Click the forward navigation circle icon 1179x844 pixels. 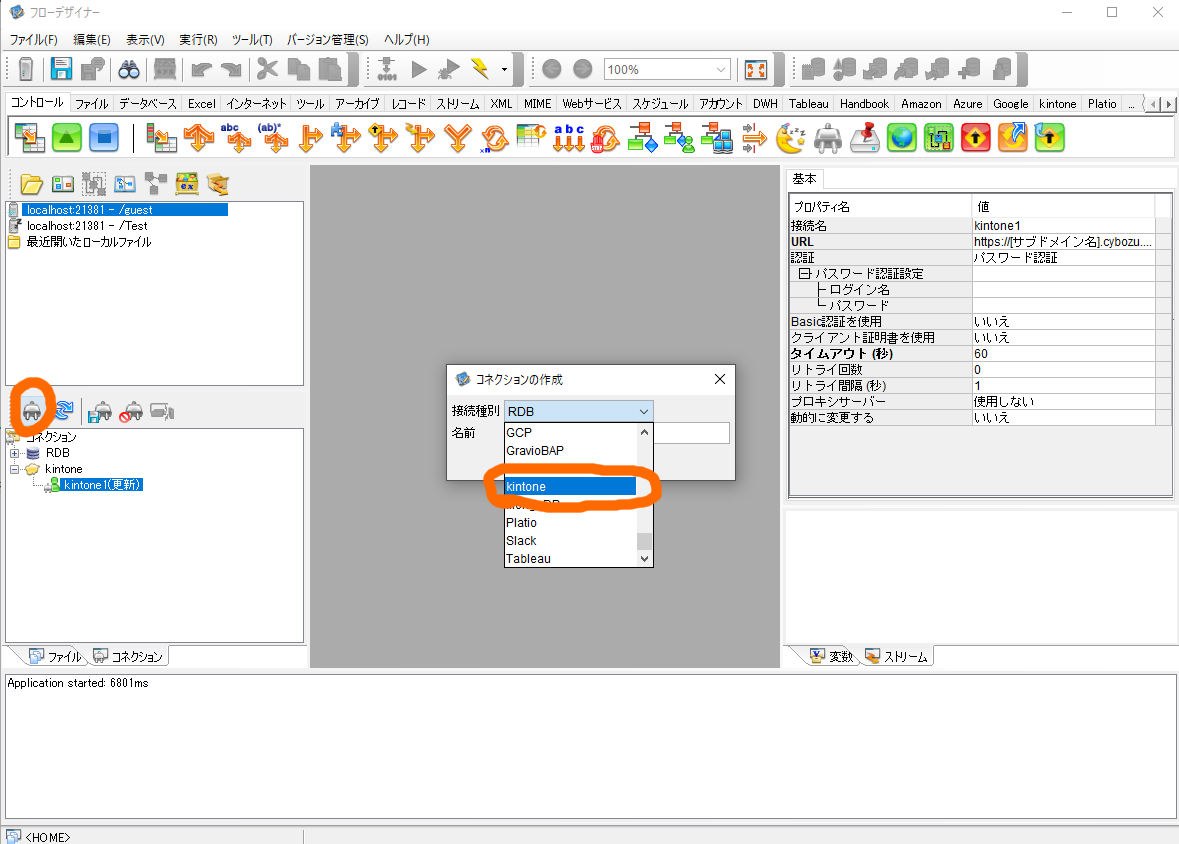583,69
